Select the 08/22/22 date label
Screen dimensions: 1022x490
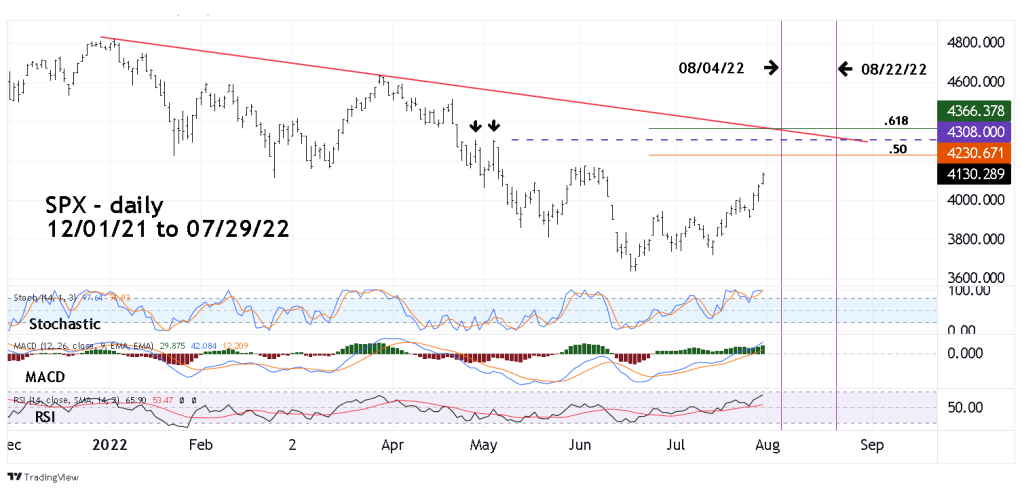coord(893,68)
